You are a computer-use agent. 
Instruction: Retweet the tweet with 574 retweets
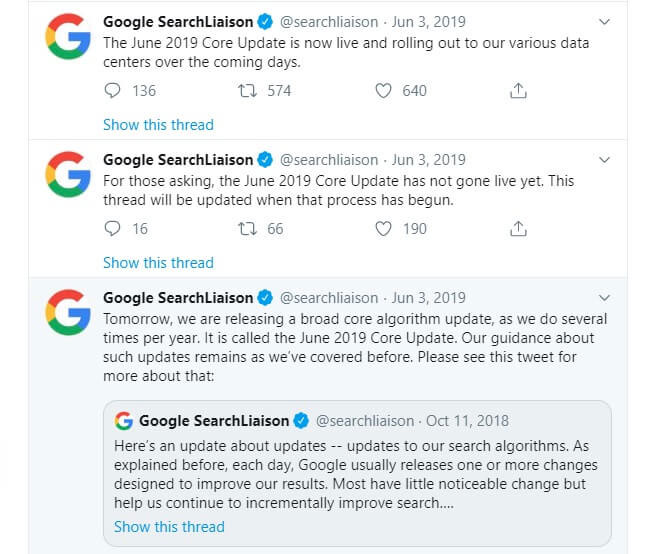coord(247,90)
